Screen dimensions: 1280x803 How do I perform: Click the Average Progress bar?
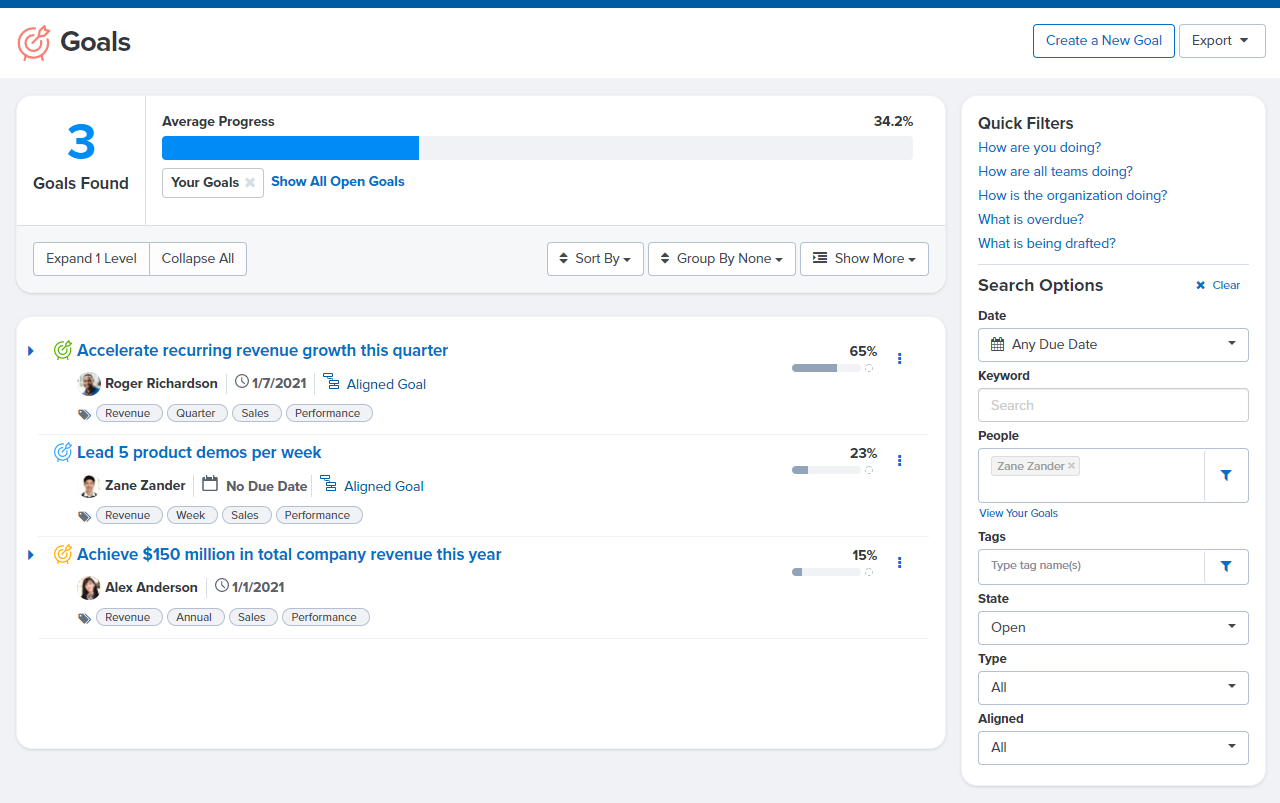coord(537,148)
